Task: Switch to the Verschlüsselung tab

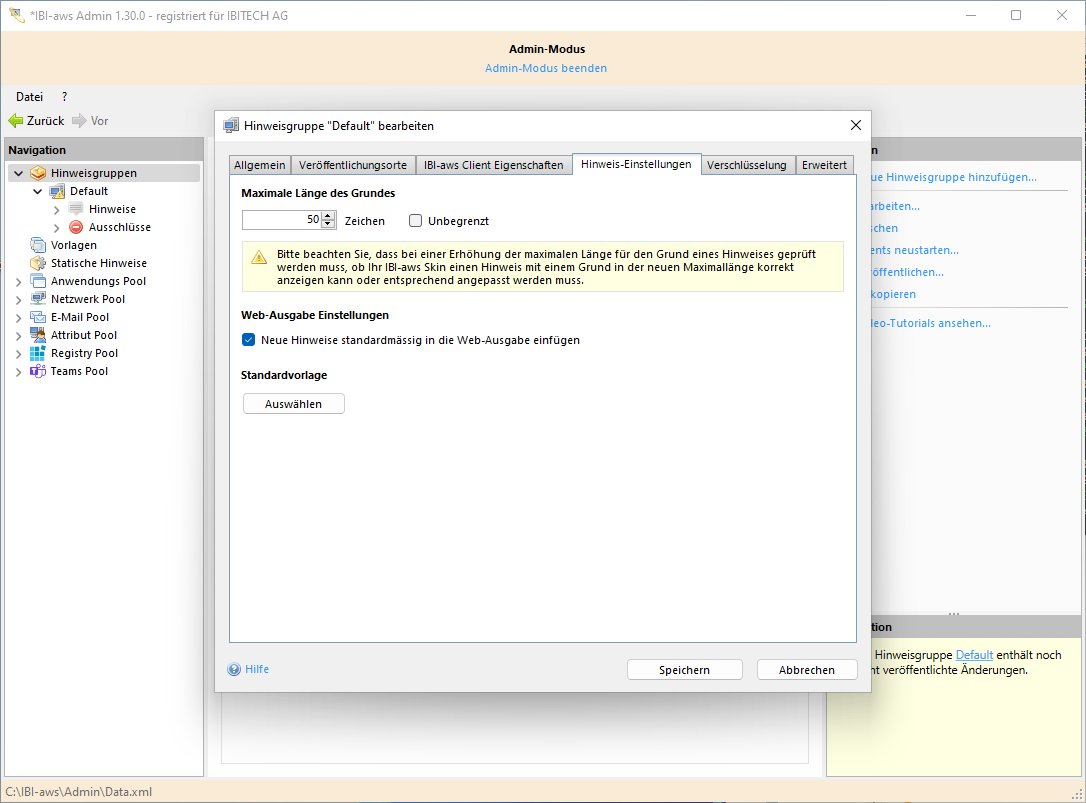Action: 747,165
